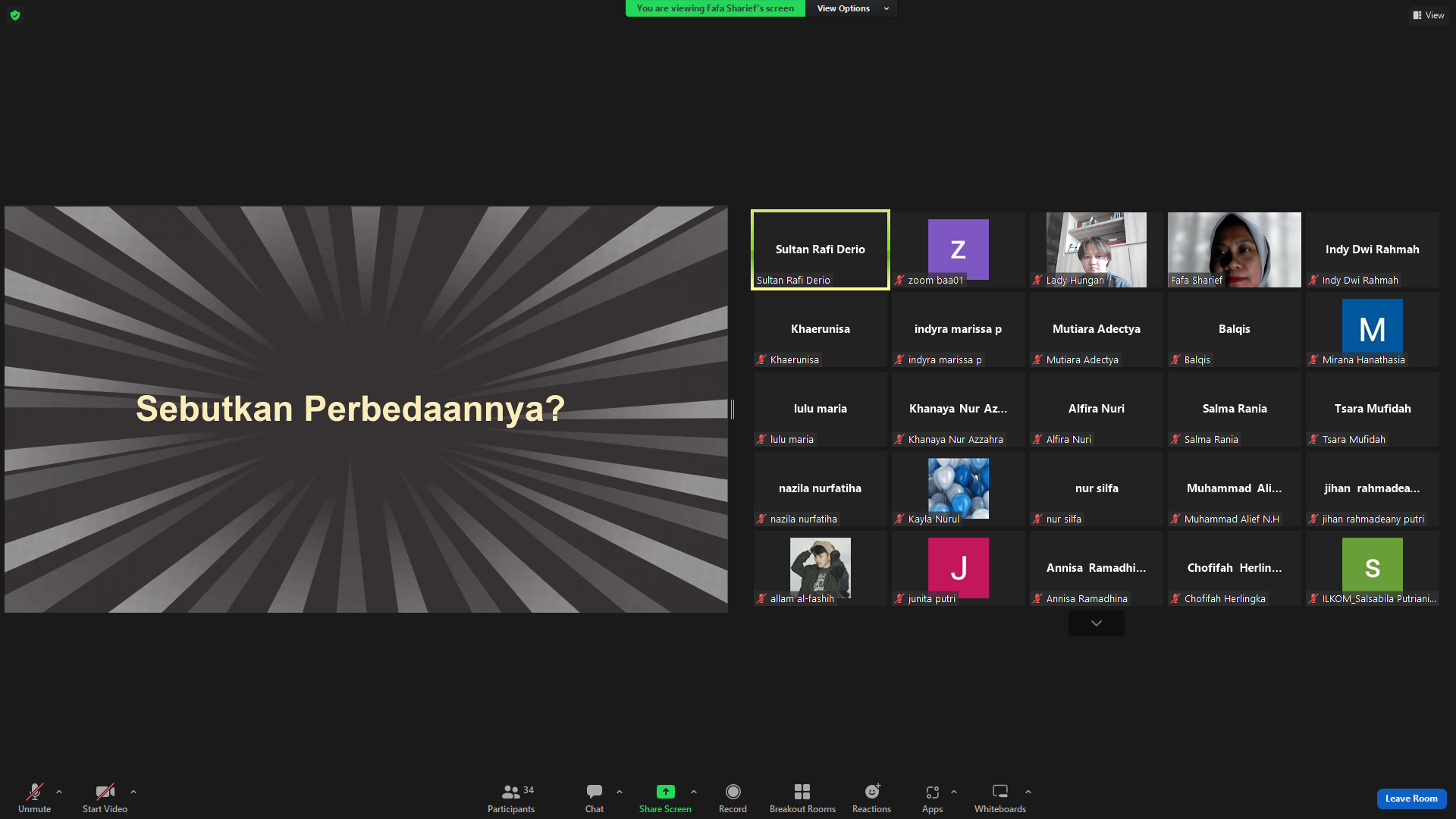The height and width of the screenshot is (819, 1456).
Task: Select Lady Hungan's video tile
Action: click(x=1097, y=249)
